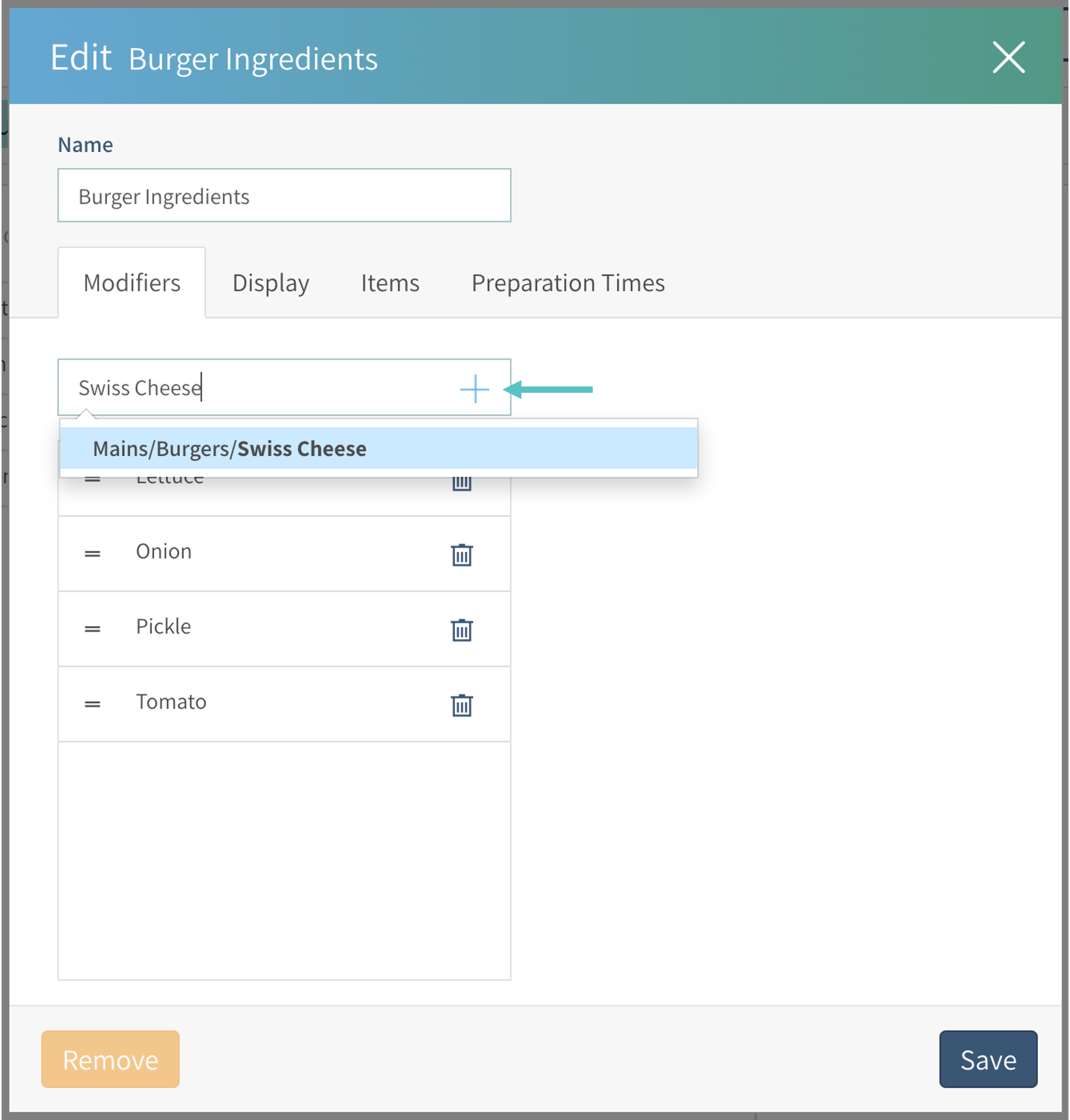Click the Name field with Burger Ingredients
The height and width of the screenshot is (1120, 1070).
pyautogui.click(x=284, y=195)
